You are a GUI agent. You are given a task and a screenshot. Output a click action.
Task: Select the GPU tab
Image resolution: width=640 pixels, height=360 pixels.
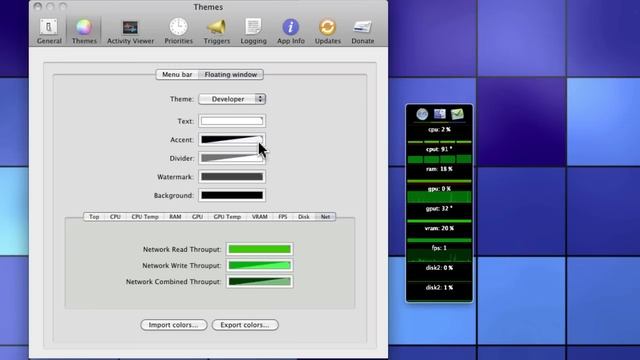(x=197, y=217)
